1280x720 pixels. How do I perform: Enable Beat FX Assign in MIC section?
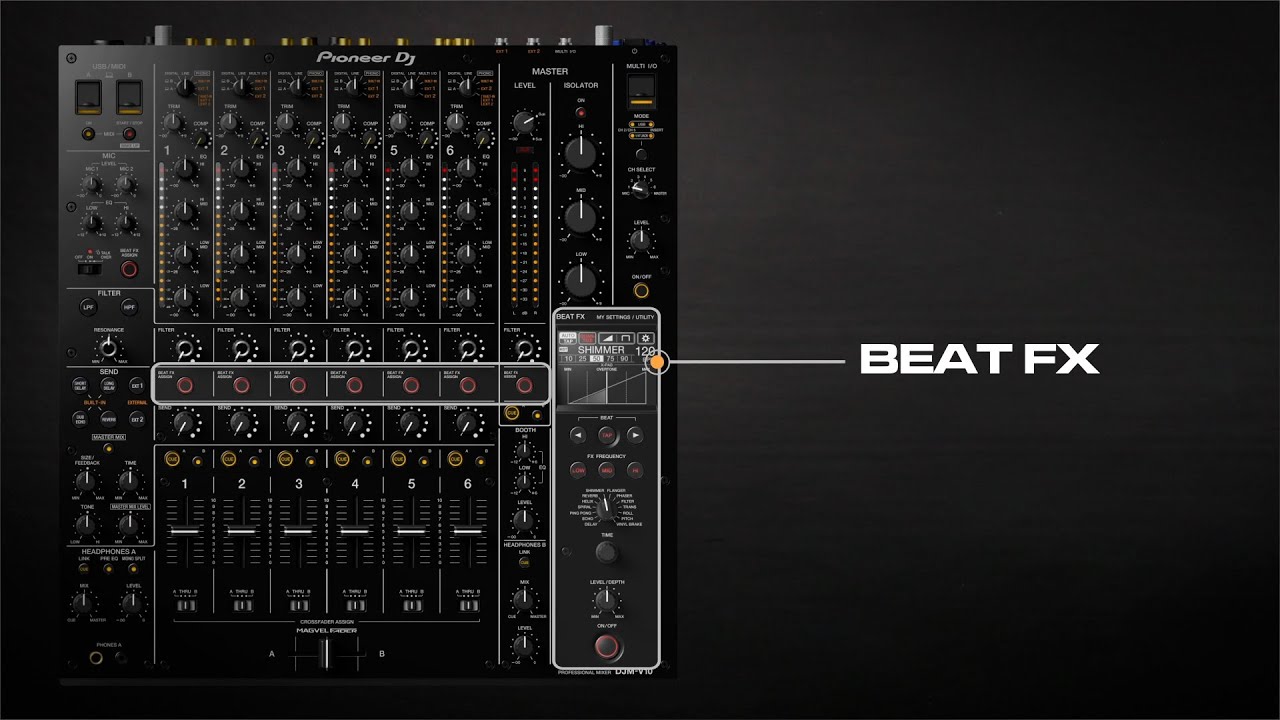coord(129,269)
